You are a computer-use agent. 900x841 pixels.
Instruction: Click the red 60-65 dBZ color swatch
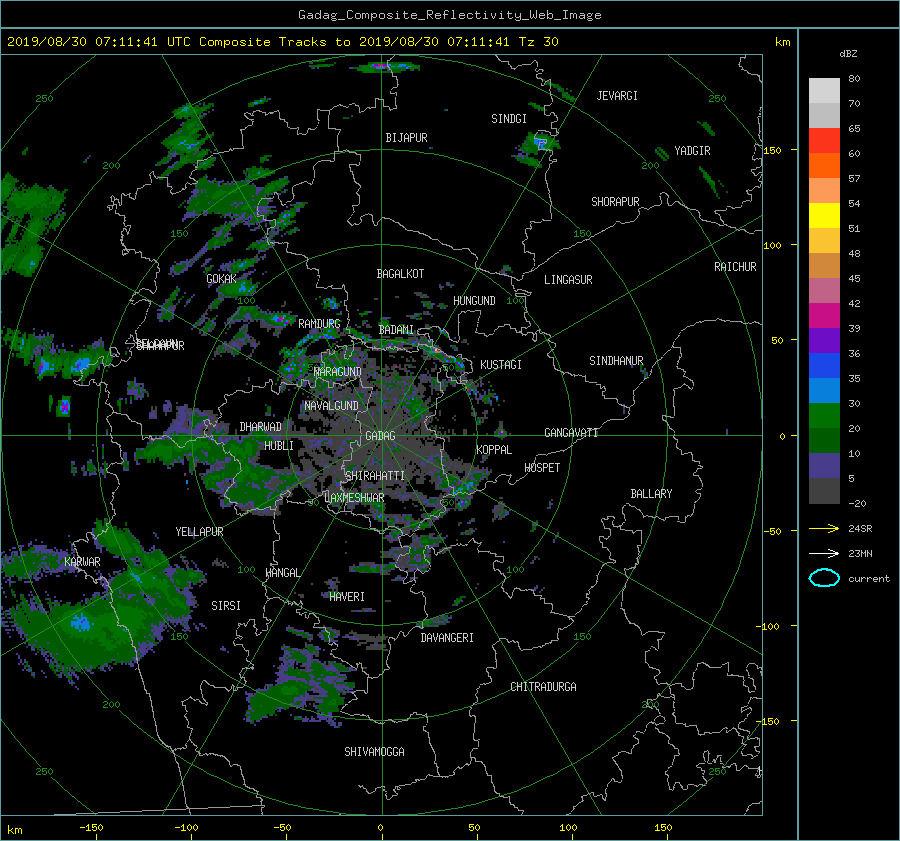(824, 141)
